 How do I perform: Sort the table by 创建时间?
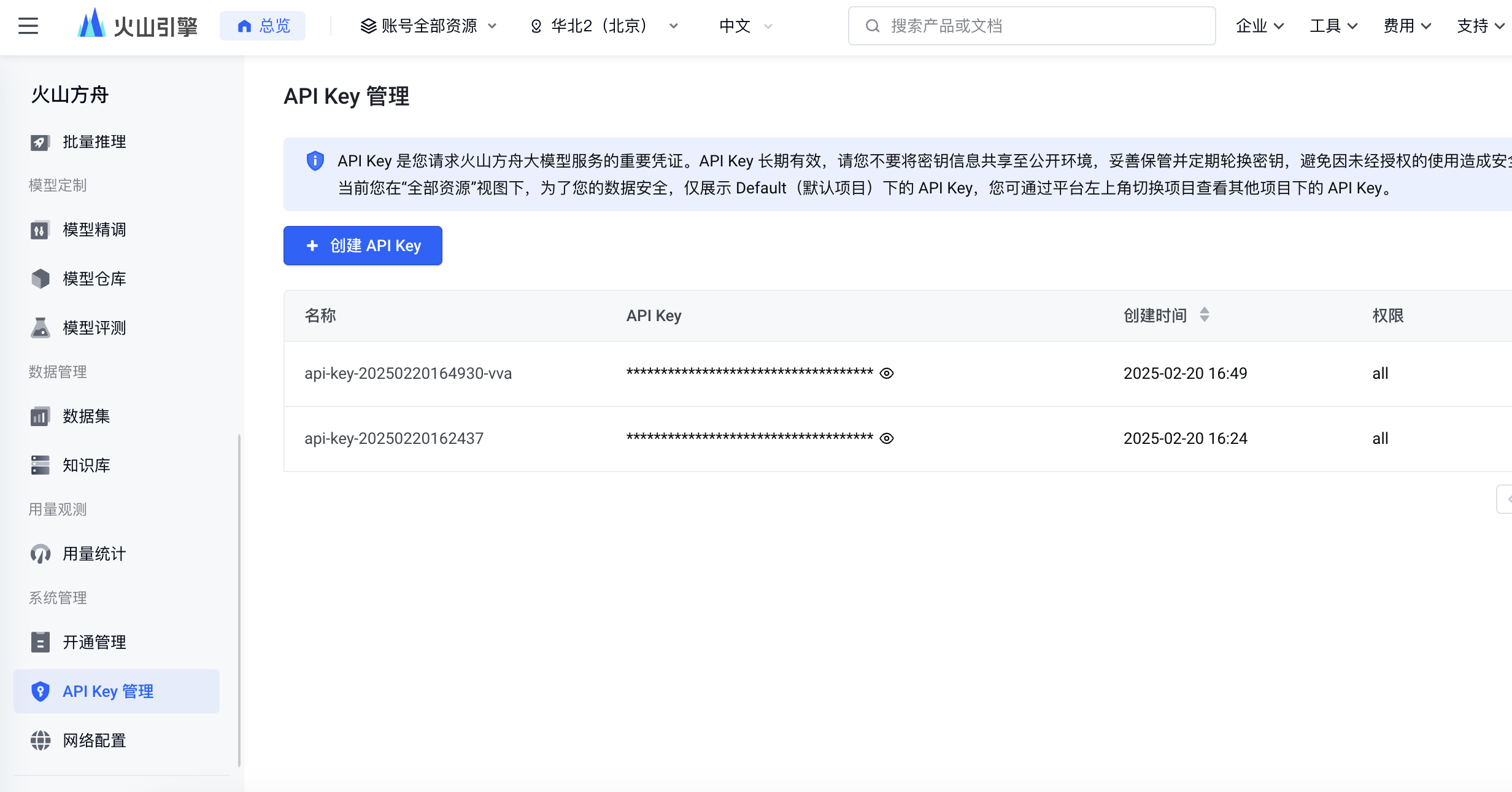tap(1204, 315)
